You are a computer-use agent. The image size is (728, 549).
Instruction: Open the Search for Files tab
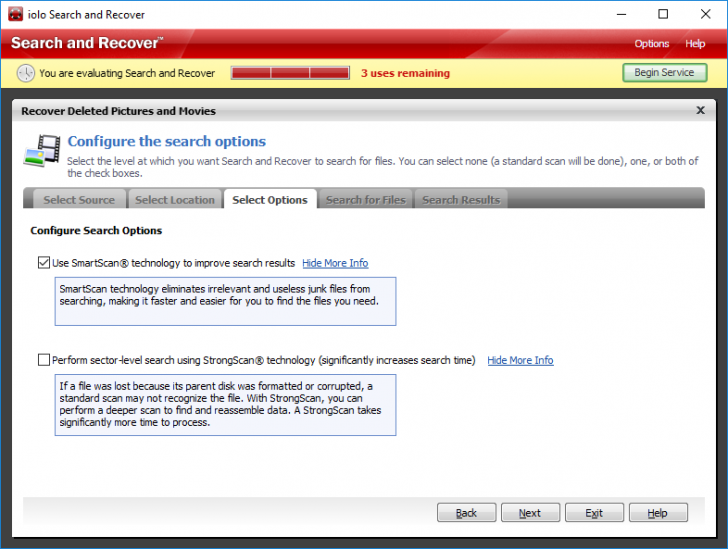click(x=365, y=200)
